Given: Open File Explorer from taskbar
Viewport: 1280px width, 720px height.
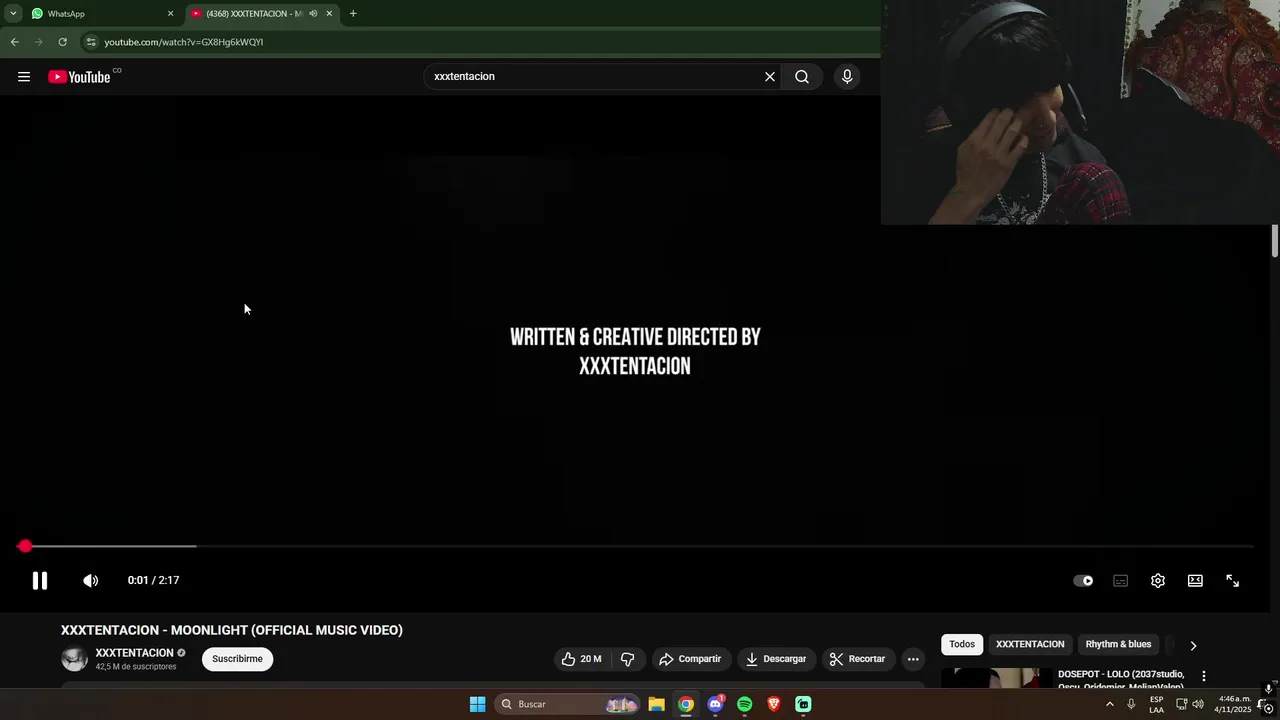Looking at the screenshot, I should tap(657, 704).
